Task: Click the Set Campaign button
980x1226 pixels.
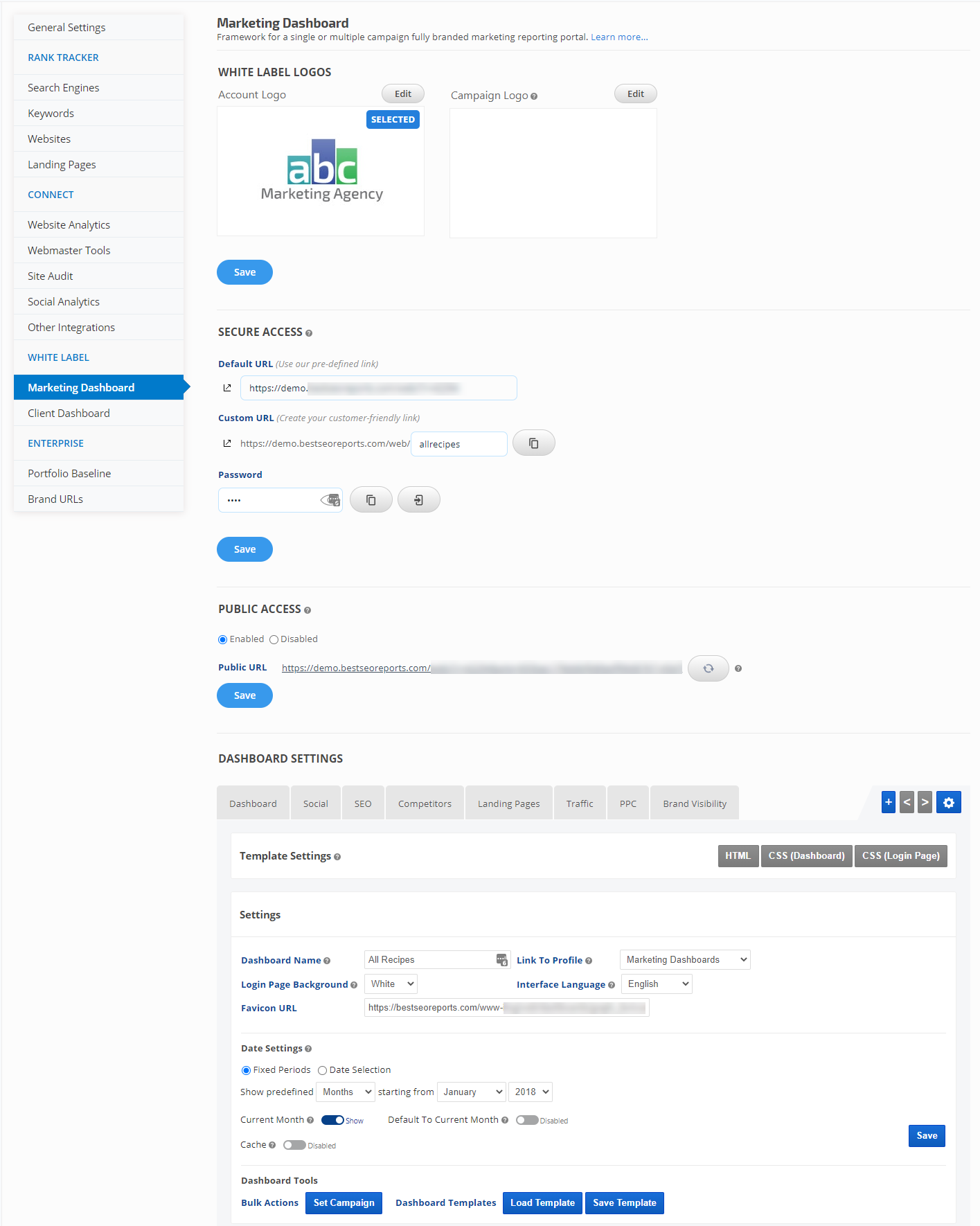Action: click(344, 1203)
